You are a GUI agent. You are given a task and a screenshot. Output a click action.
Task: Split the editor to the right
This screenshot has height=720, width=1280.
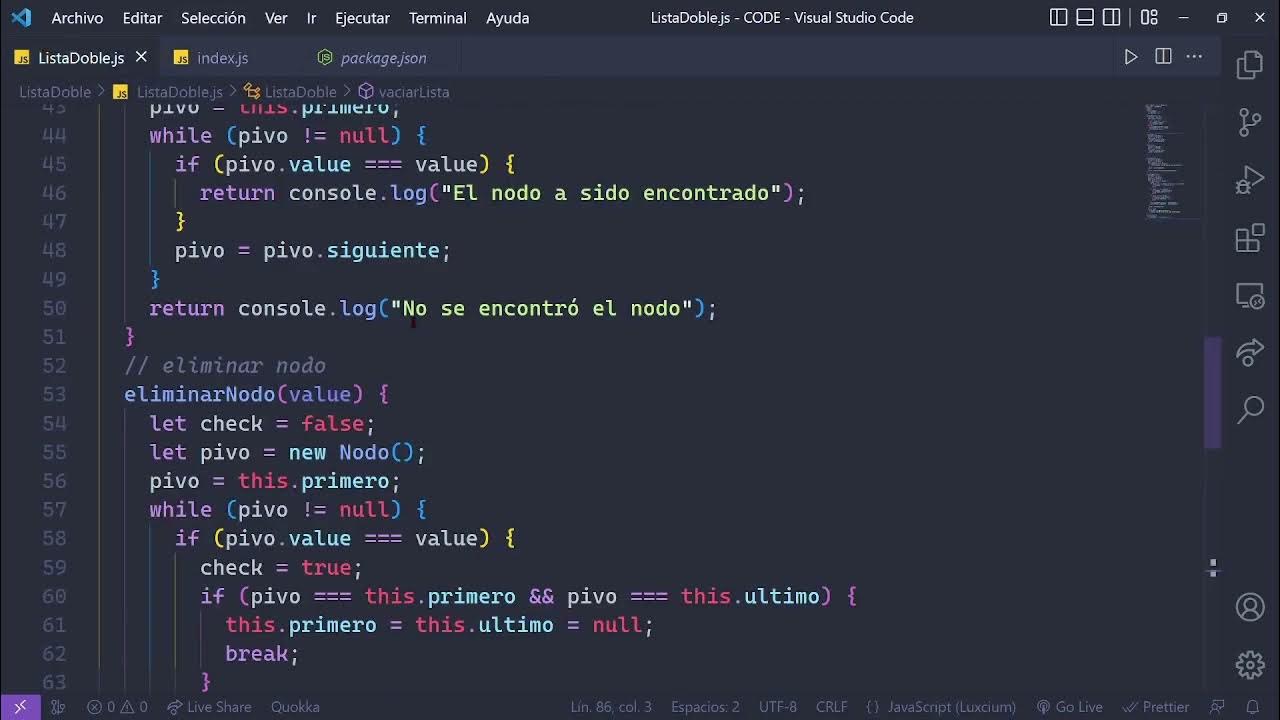point(1163,57)
